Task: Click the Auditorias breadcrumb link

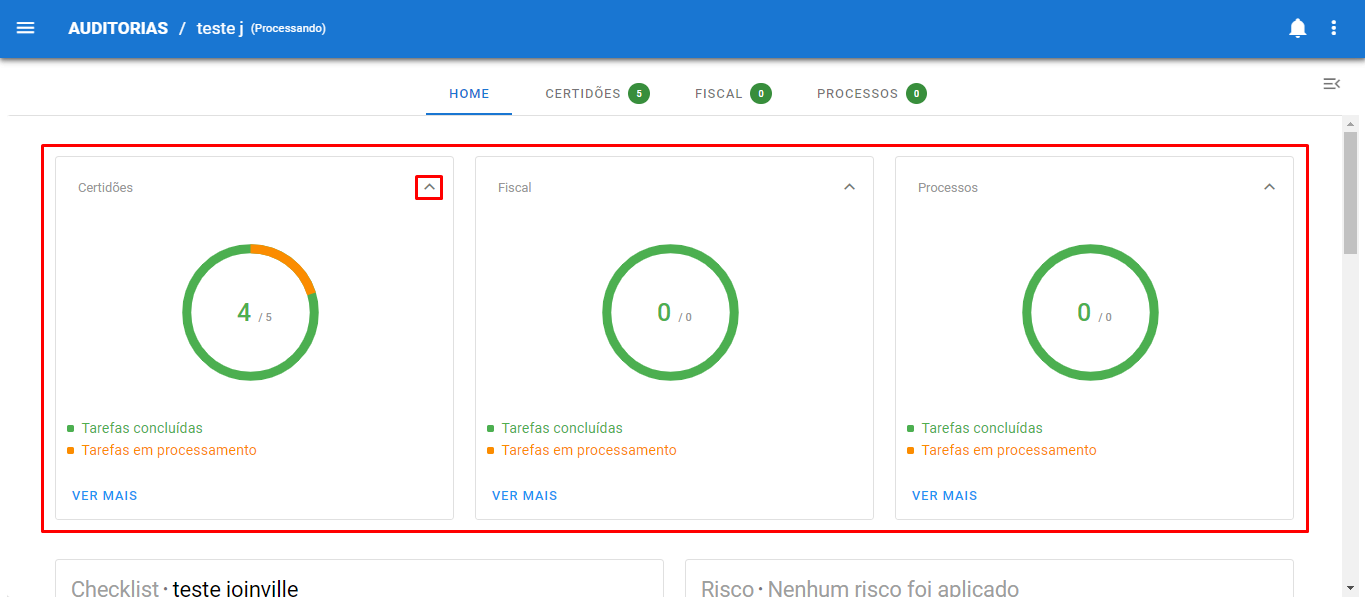Action: coord(118,28)
